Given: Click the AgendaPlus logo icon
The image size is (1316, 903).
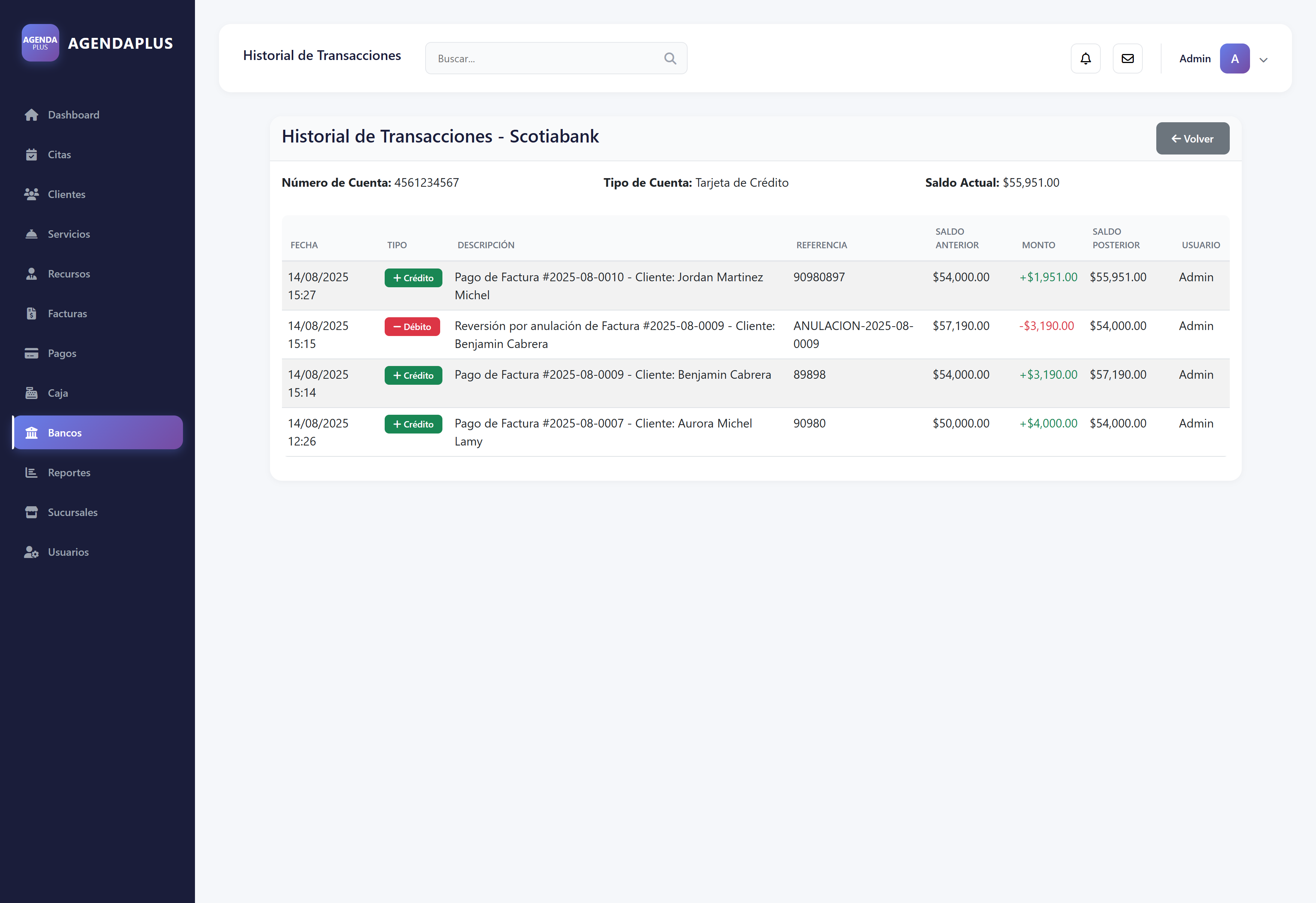Looking at the screenshot, I should click(x=40, y=43).
